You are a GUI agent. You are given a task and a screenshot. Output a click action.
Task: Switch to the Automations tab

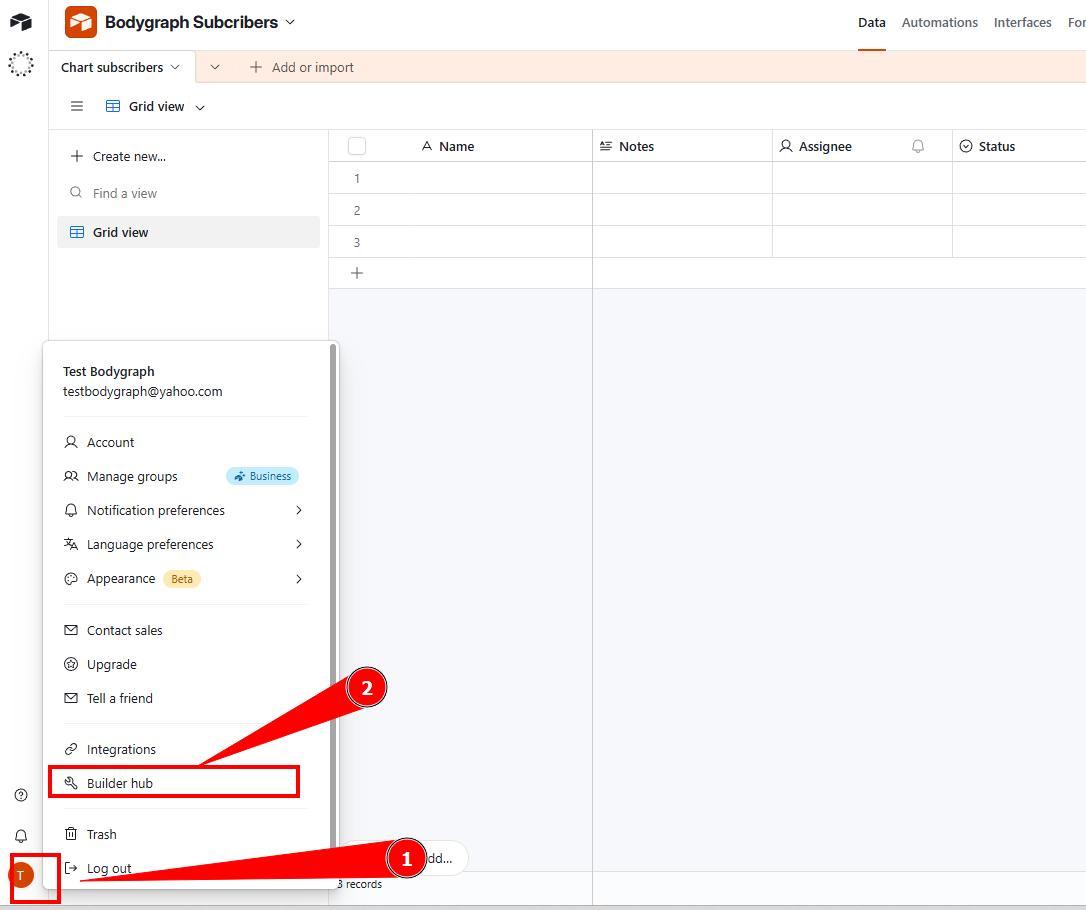point(939,22)
